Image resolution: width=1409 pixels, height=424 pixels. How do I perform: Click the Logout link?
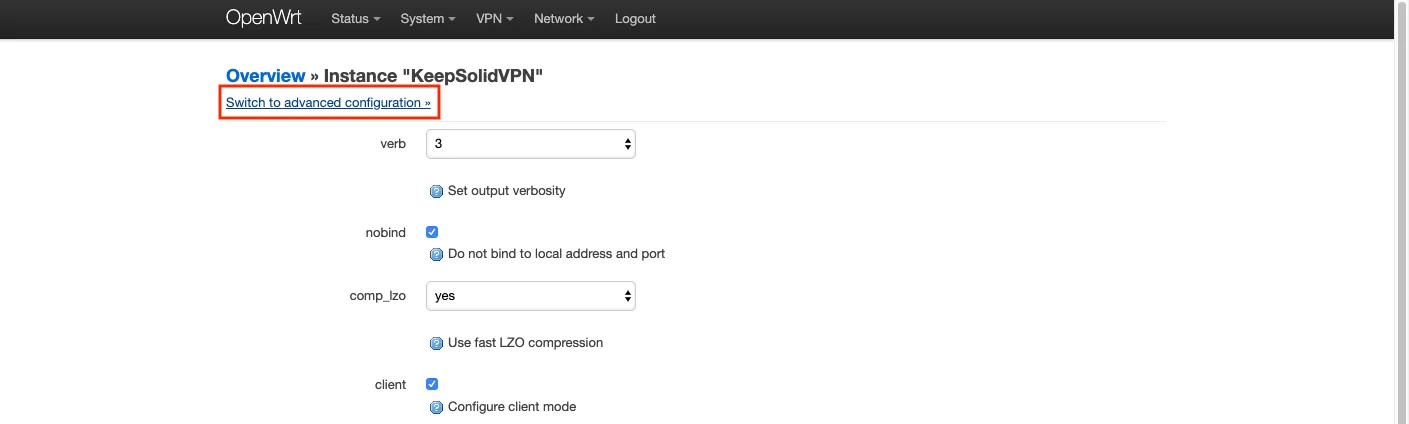[635, 19]
